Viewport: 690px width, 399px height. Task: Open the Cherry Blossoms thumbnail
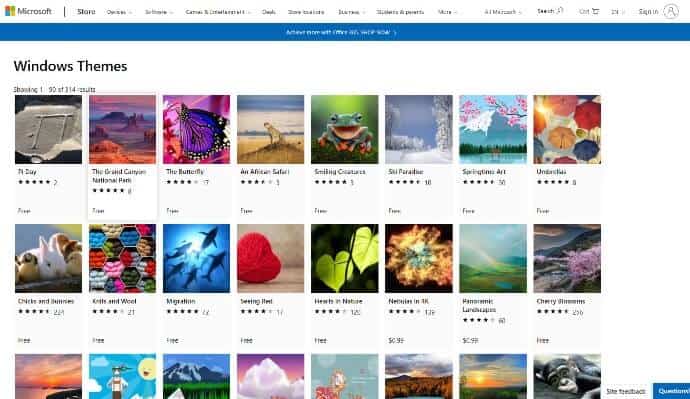pyautogui.click(x=567, y=258)
